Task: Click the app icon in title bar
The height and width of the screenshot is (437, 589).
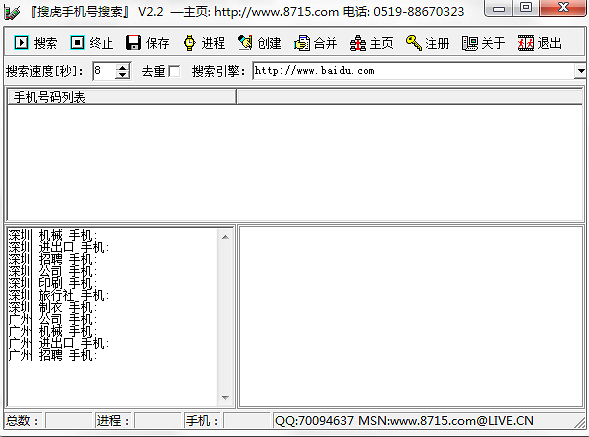Action: click(x=12, y=12)
